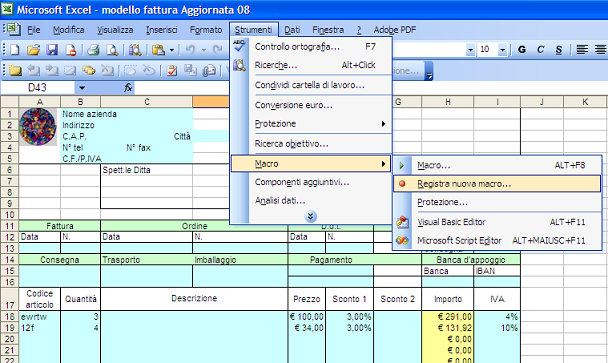Screen dimensions: 608x363
Task: Open the Dati menu
Action: click(292, 30)
